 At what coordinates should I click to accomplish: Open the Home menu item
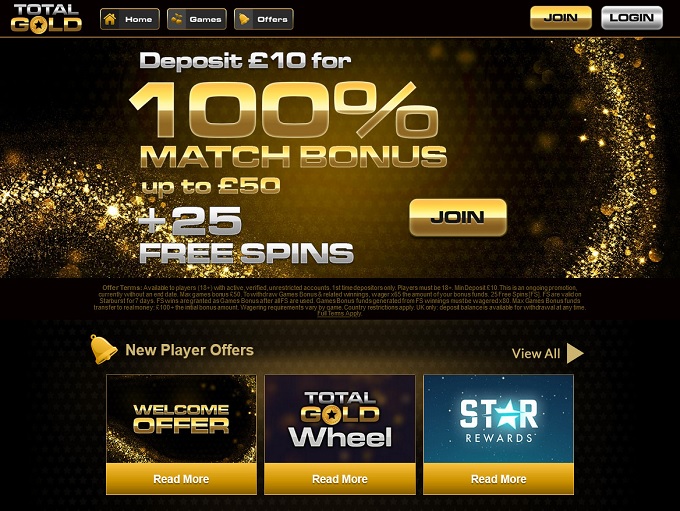point(130,19)
